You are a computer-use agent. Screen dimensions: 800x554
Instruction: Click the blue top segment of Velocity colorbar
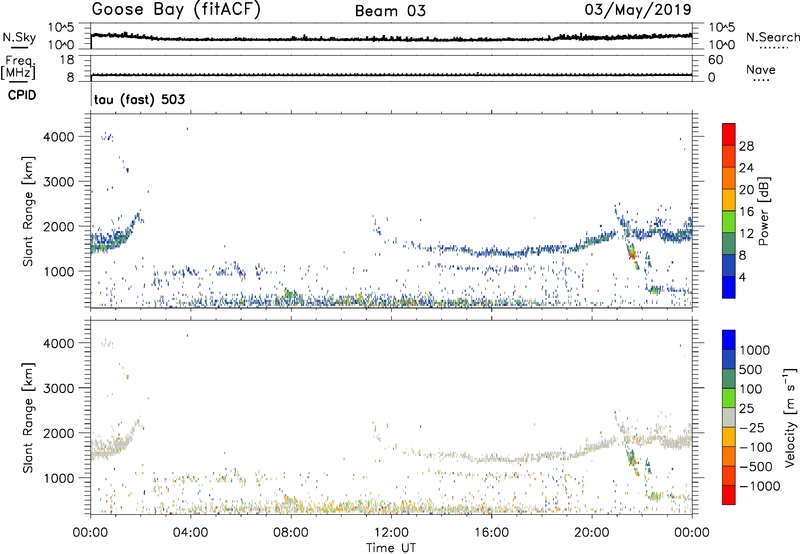point(729,340)
